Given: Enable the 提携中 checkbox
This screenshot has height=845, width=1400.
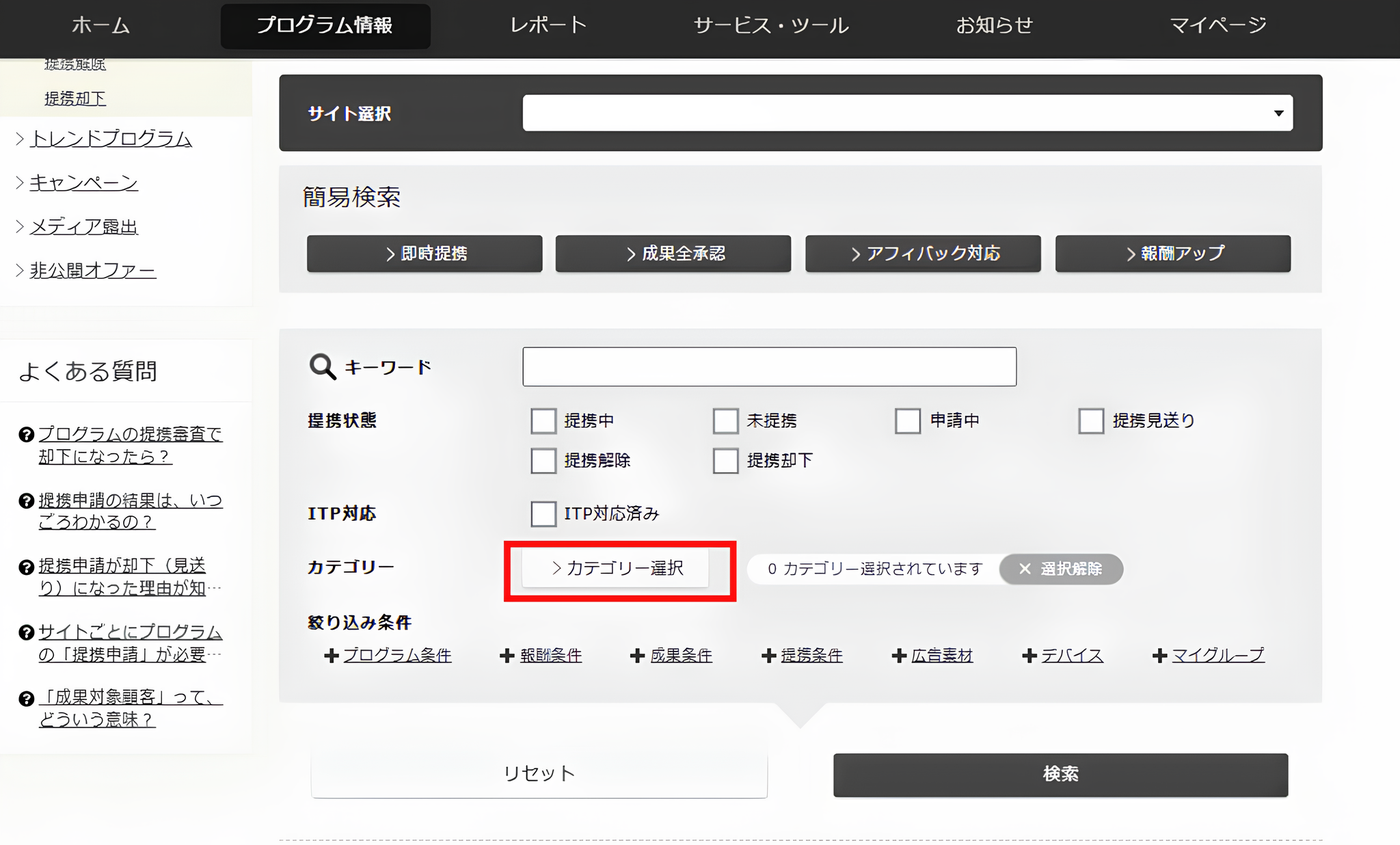Looking at the screenshot, I should 543,421.
